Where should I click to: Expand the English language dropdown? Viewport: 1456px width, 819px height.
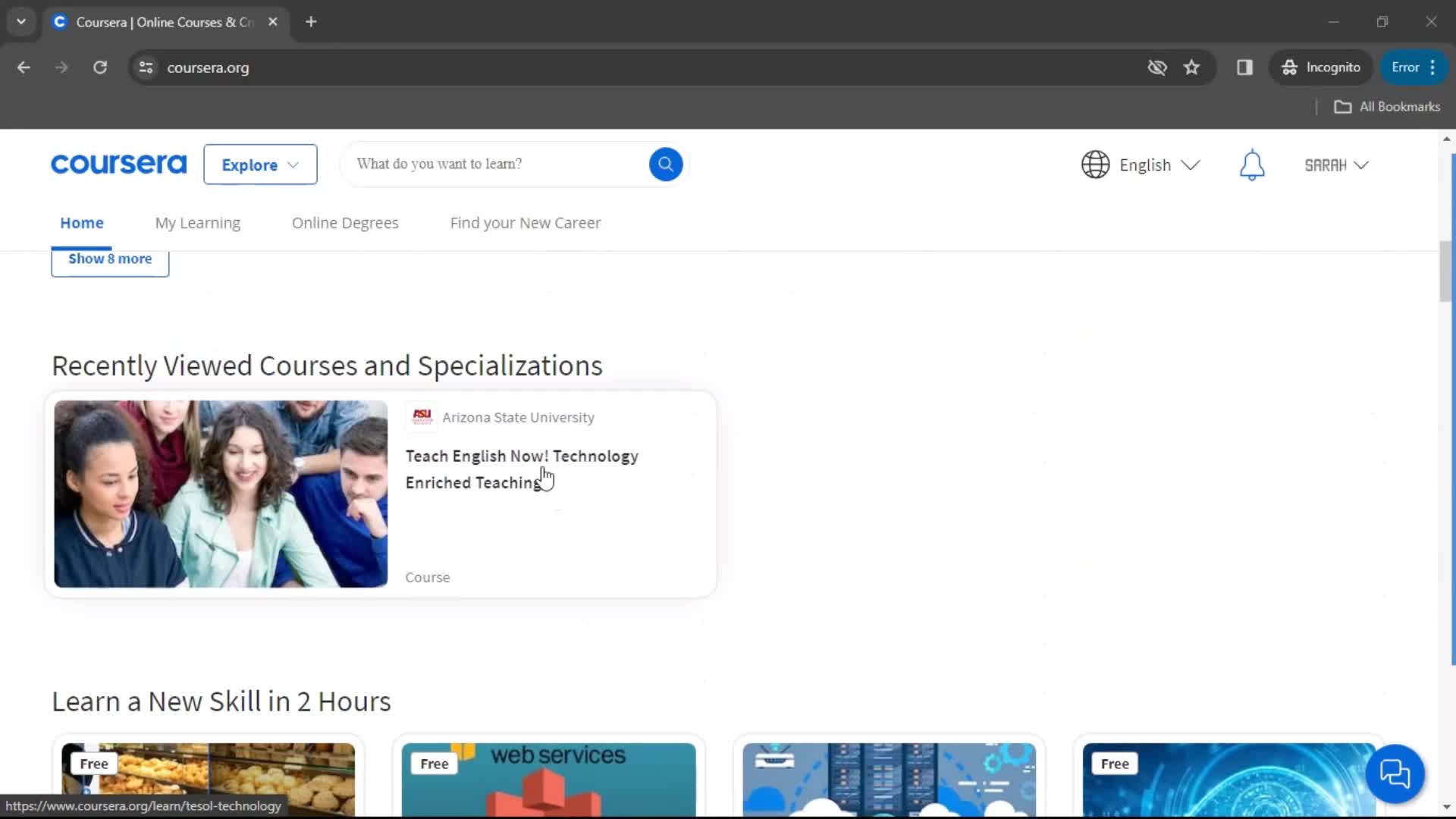point(1159,165)
